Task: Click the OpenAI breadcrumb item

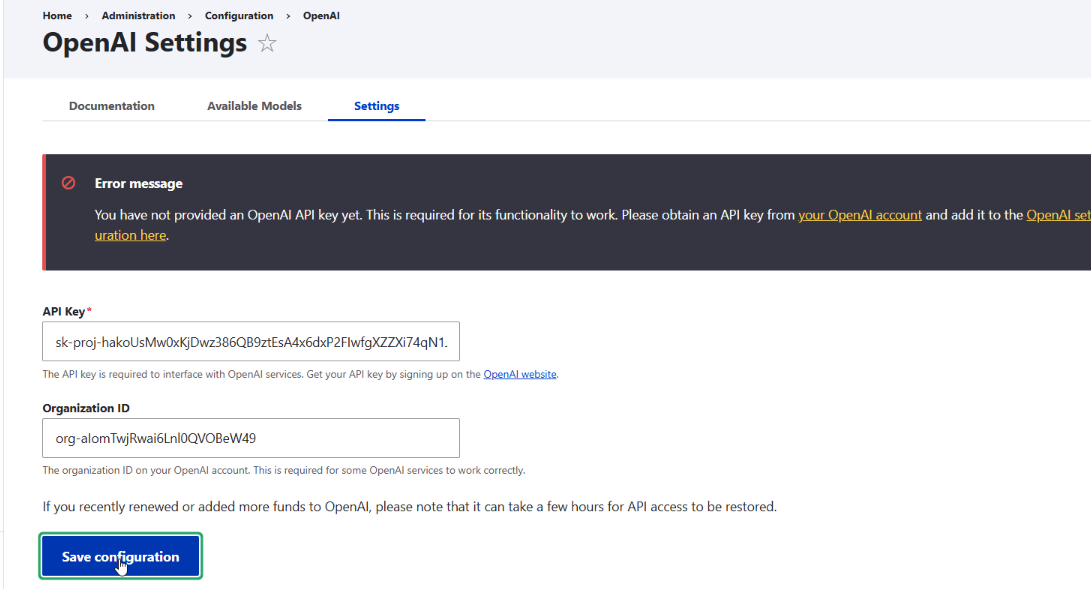Action: pyautogui.click(x=321, y=15)
